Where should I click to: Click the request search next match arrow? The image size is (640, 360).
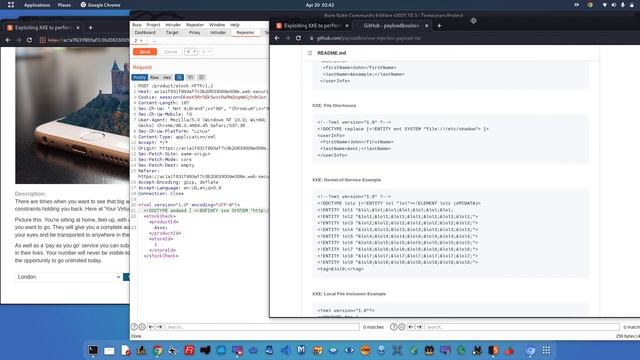pos(160,327)
